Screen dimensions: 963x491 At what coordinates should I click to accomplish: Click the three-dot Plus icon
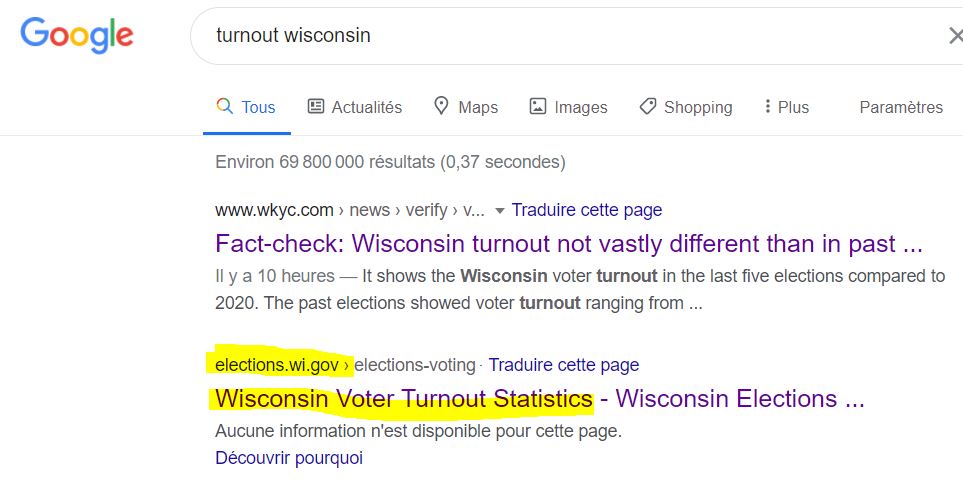pos(767,106)
